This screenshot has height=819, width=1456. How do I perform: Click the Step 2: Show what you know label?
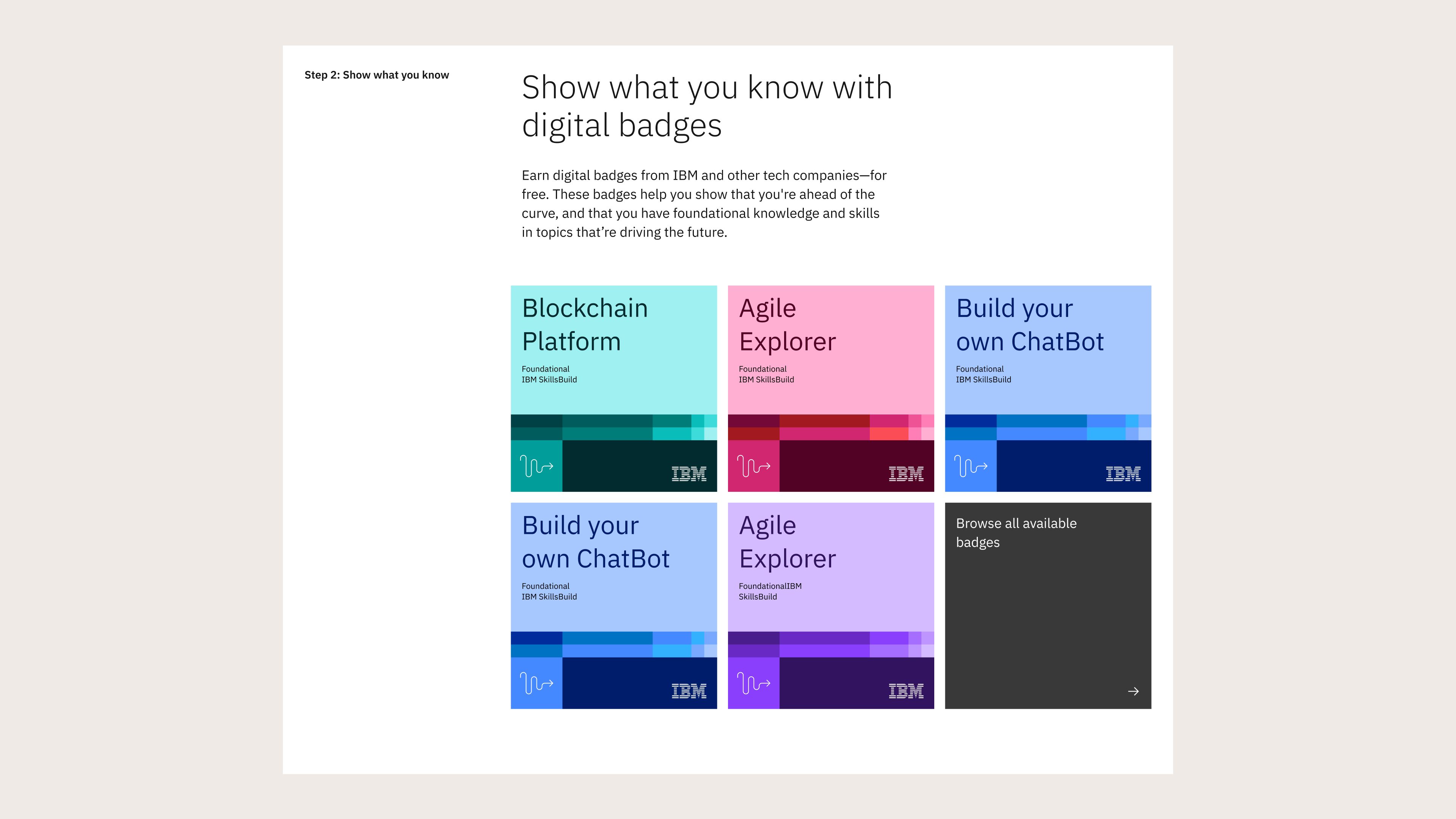(x=377, y=75)
